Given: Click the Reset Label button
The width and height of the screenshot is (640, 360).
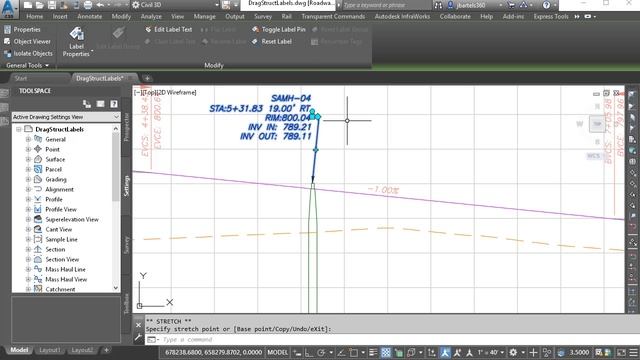Looking at the screenshot, I should click(272, 42).
